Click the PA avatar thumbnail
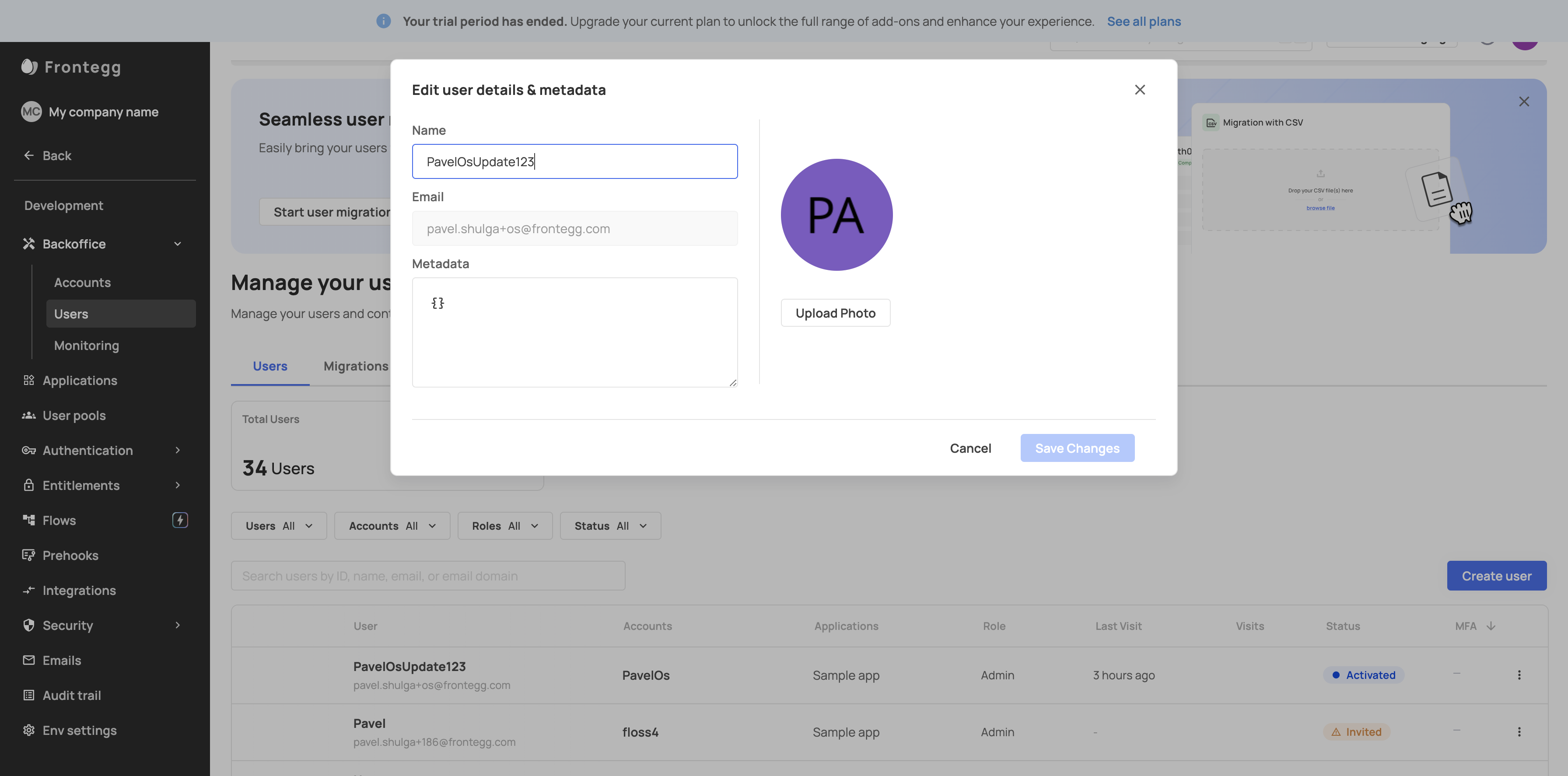 coord(836,214)
